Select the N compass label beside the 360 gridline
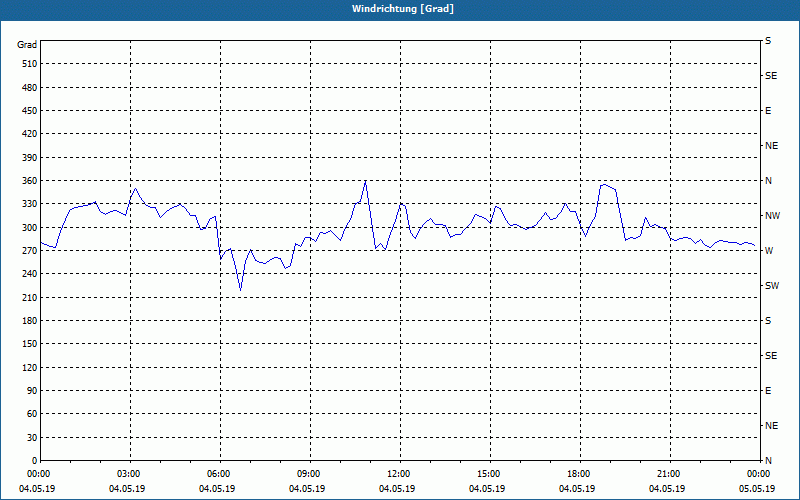Image resolution: width=800 pixels, height=500 pixels. point(768,181)
